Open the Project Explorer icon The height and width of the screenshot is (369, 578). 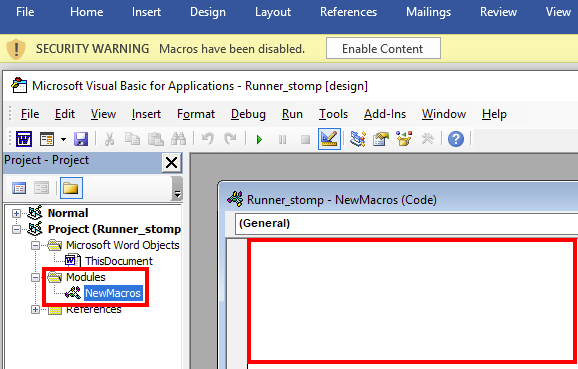click(358, 139)
